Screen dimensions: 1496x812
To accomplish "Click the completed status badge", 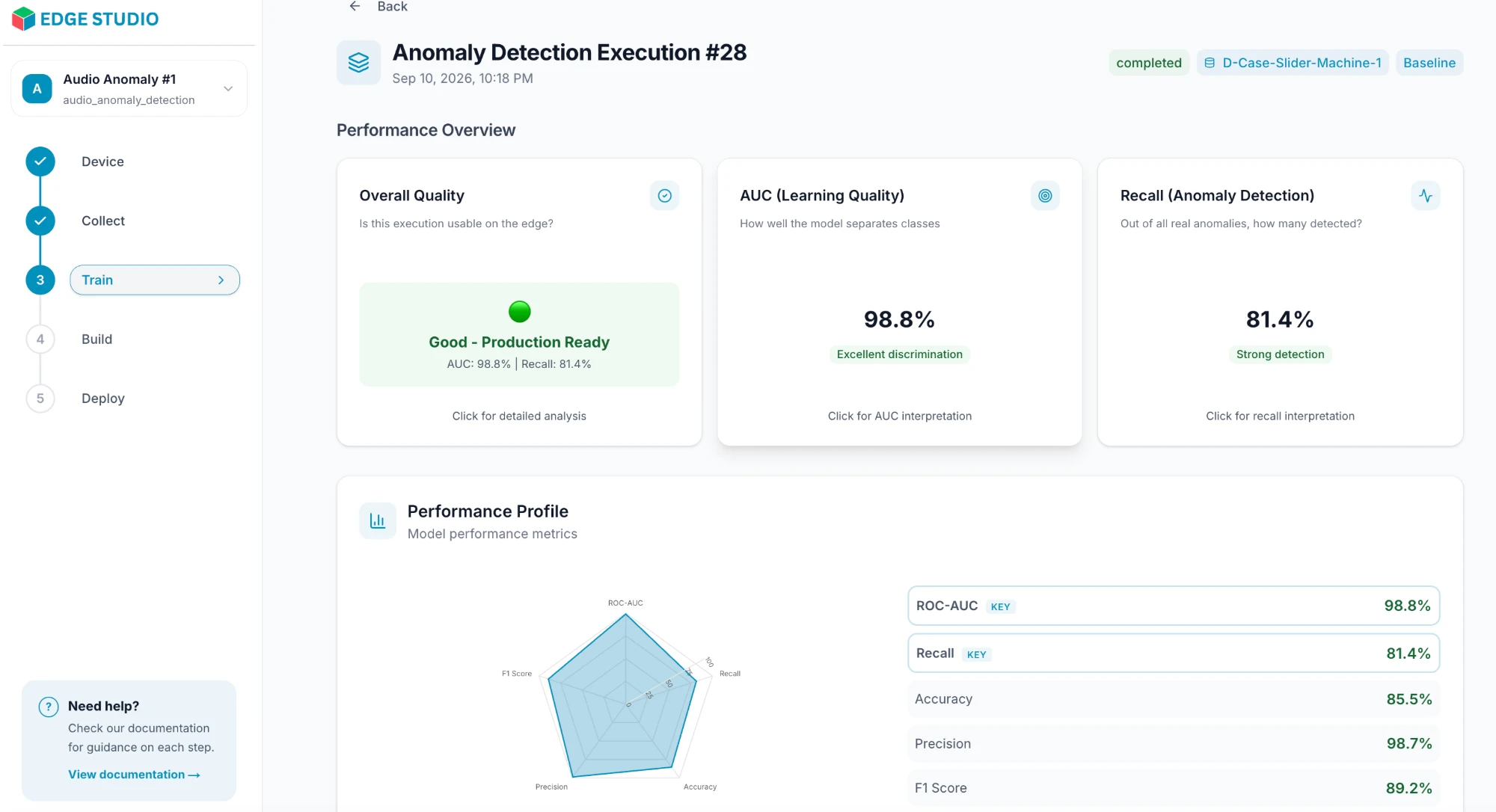I will 1148,63.
